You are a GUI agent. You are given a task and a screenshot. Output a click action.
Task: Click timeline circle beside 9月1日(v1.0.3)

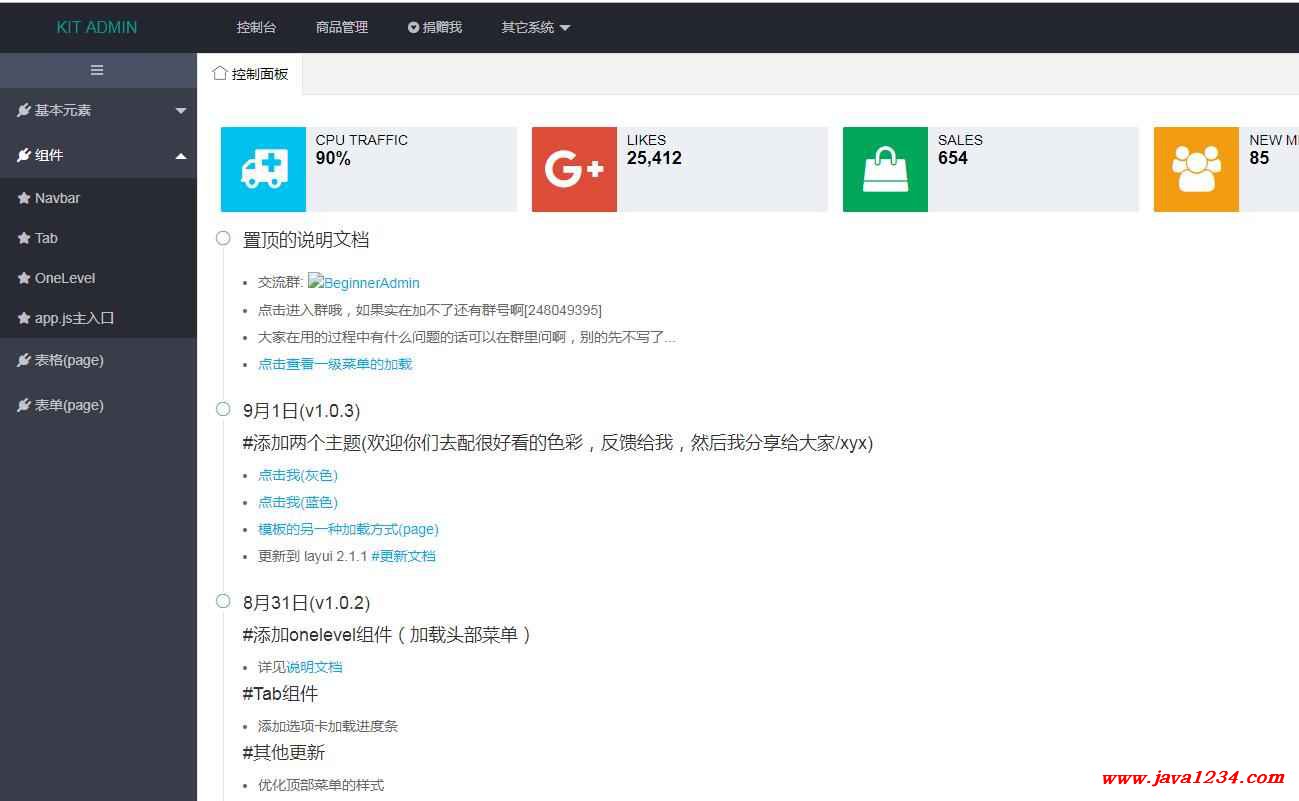pyautogui.click(x=223, y=409)
